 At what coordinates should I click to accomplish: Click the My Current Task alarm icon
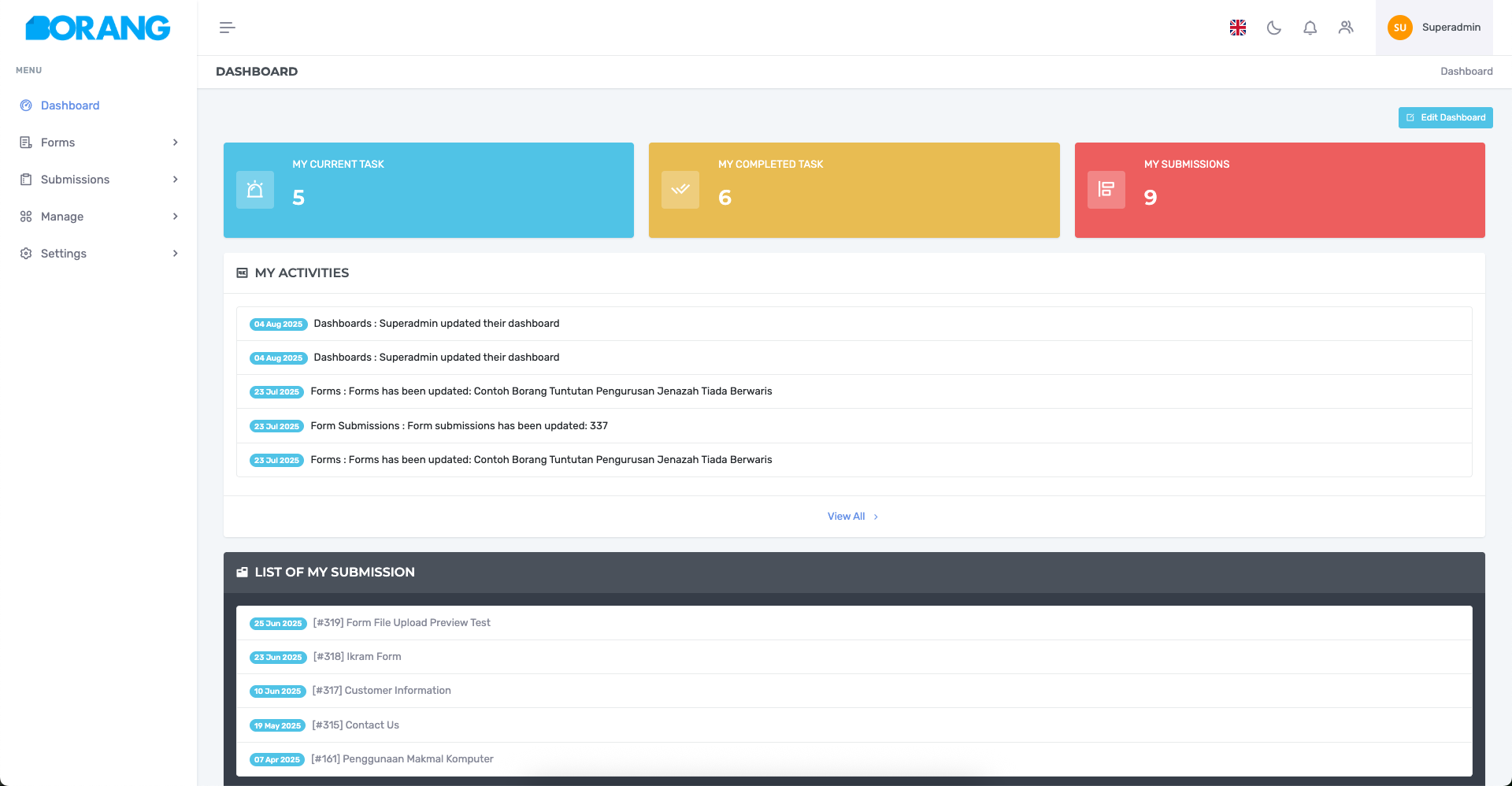pyautogui.click(x=255, y=190)
